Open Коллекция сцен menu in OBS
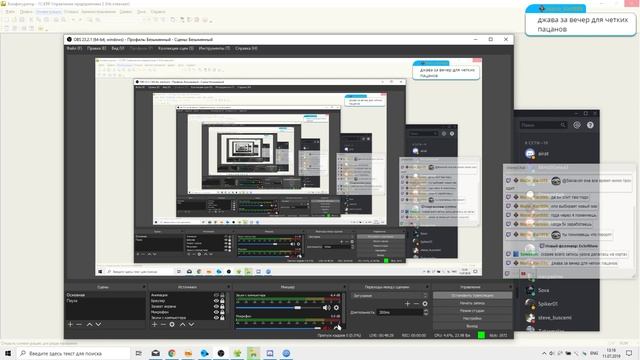640x360 pixels. click(x=176, y=49)
